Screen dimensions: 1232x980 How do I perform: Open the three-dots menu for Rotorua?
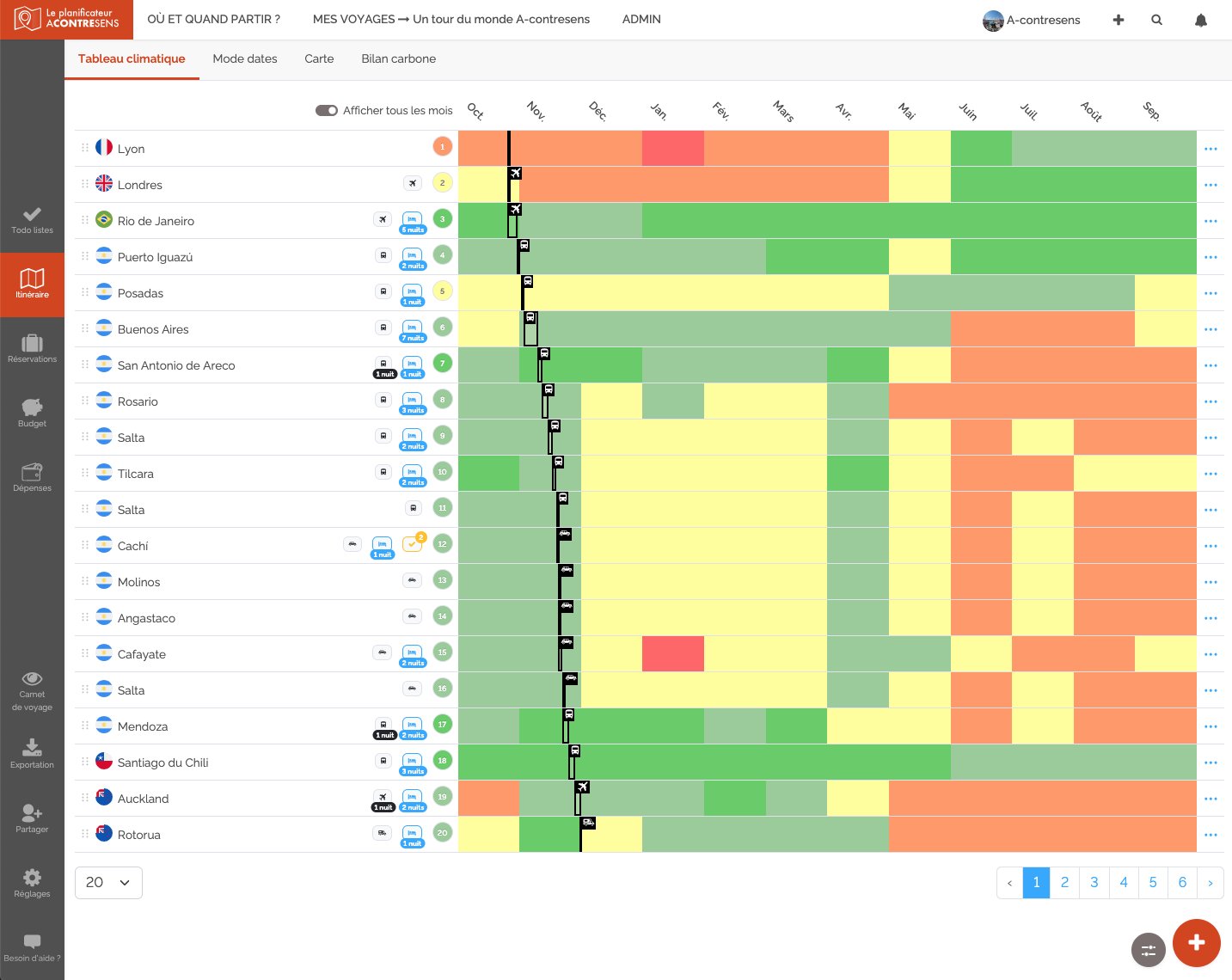pyautogui.click(x=1211, y=835)
